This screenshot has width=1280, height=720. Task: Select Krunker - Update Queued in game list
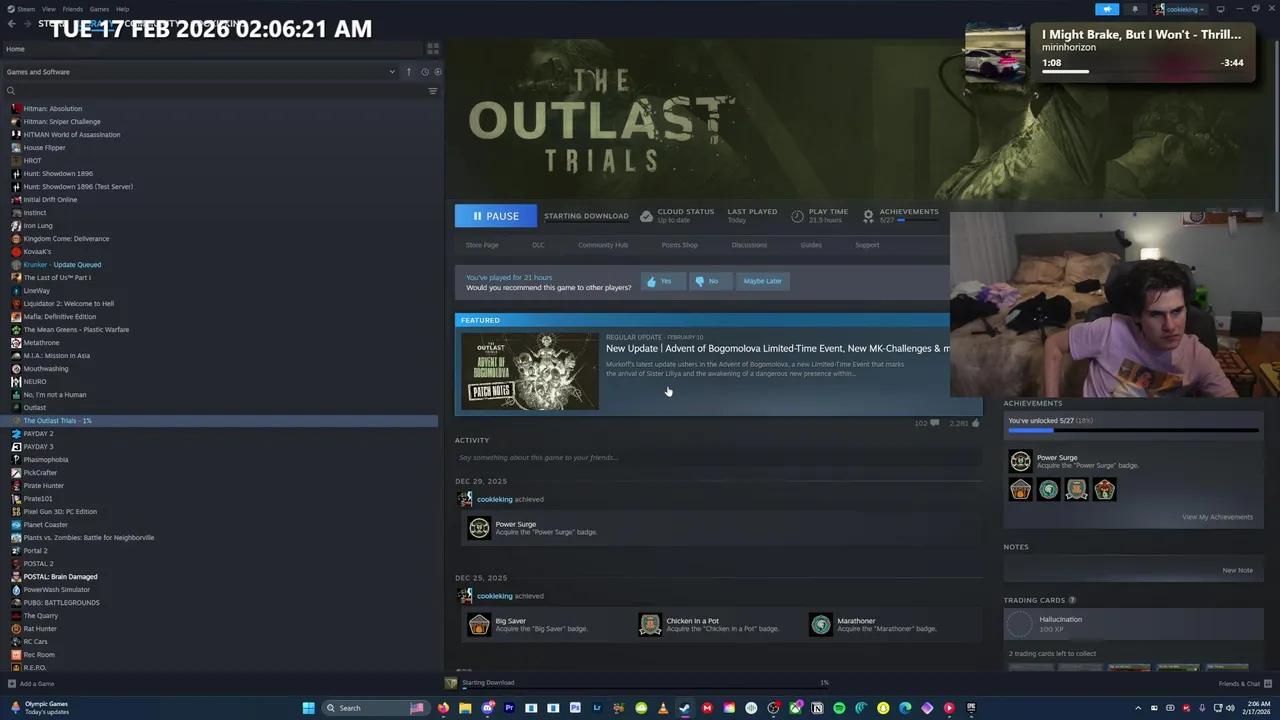[x=62, y=265]
